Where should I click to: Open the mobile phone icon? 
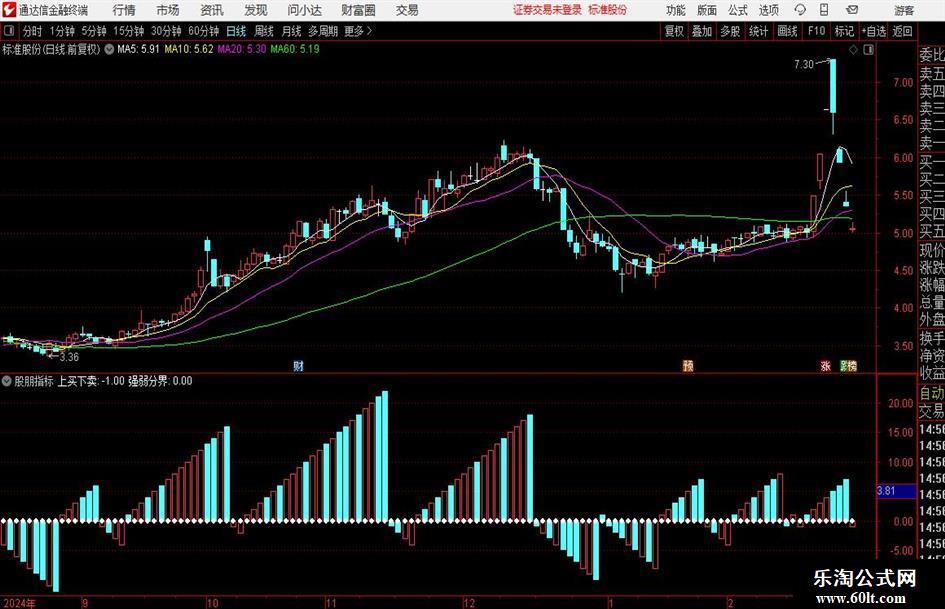[824, 10]
